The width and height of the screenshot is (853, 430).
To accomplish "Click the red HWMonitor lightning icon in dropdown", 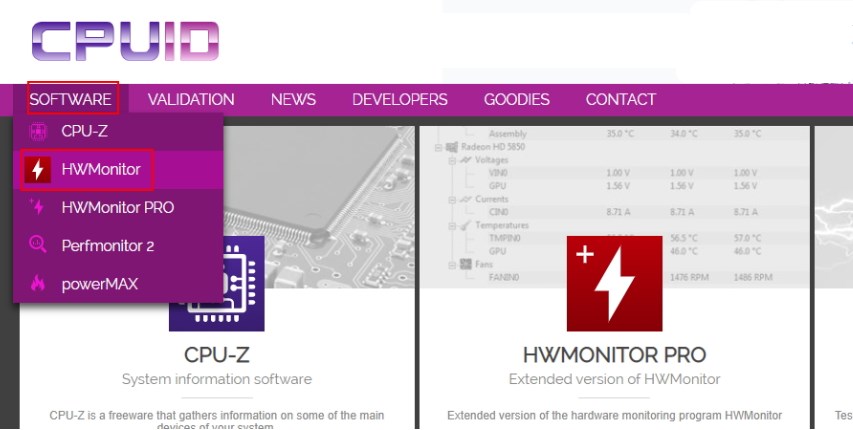I will coord(38,170).
